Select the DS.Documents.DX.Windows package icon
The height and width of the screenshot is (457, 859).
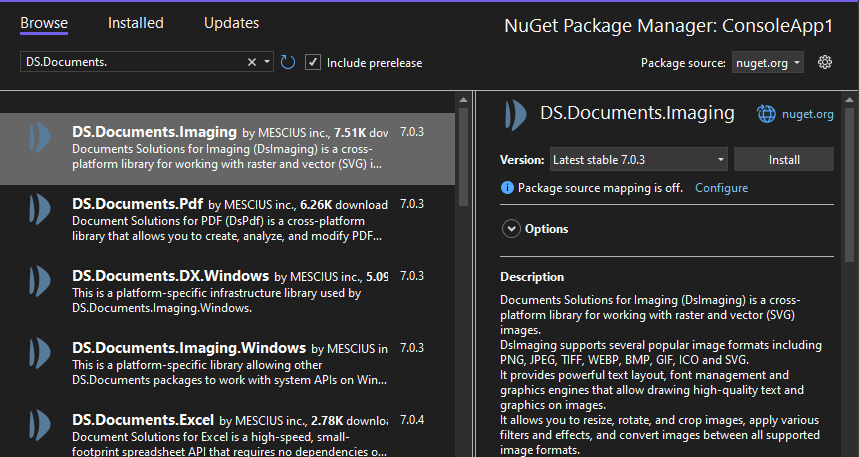click(39, 281)
